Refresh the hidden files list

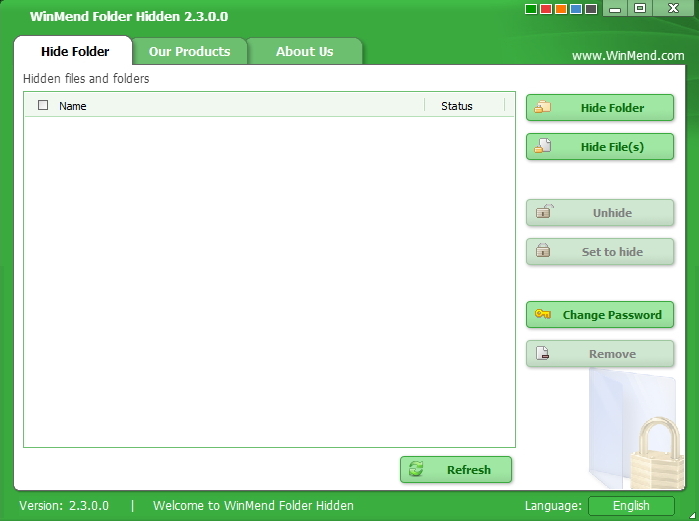click(456, 469)
